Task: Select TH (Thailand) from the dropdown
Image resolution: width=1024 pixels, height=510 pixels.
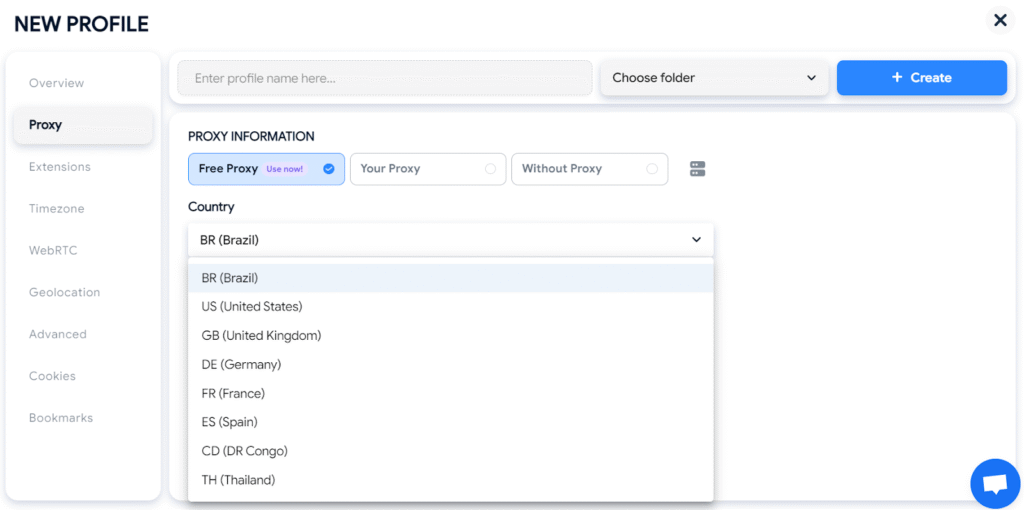Action: point(238,480)
